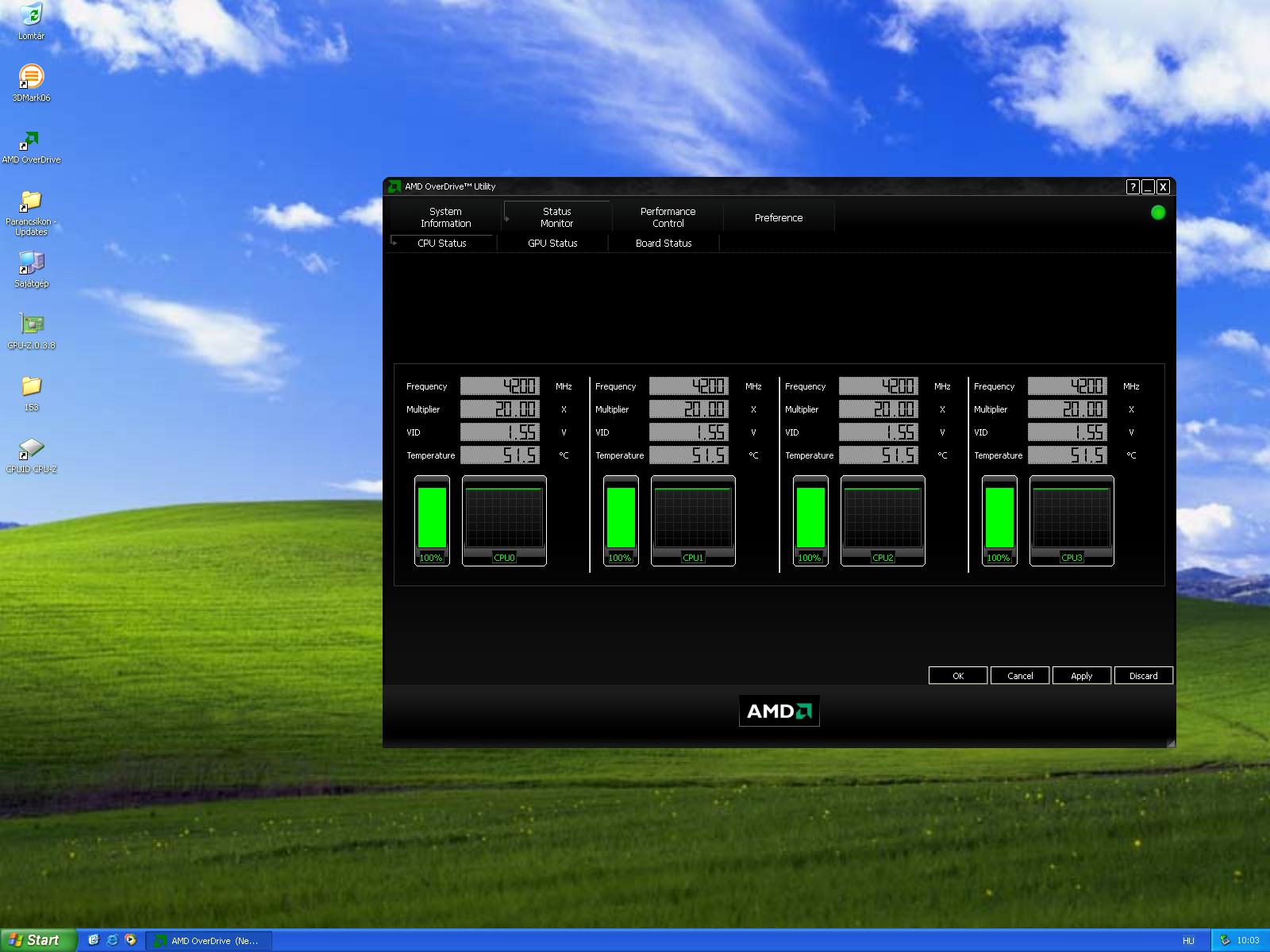Image resolution: width=1270 pixels, height=952 pixels.
Task: Open the System Information tab
Action: [445, 217]
